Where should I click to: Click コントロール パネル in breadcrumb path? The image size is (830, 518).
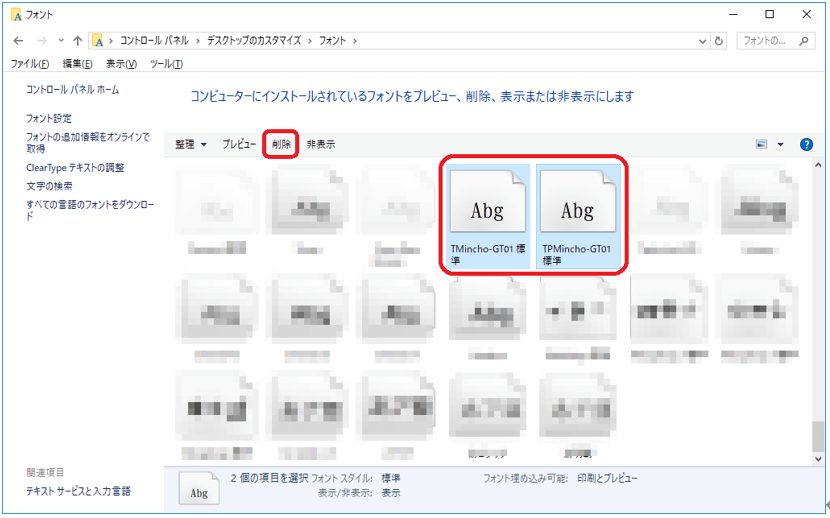click(157, 41)
